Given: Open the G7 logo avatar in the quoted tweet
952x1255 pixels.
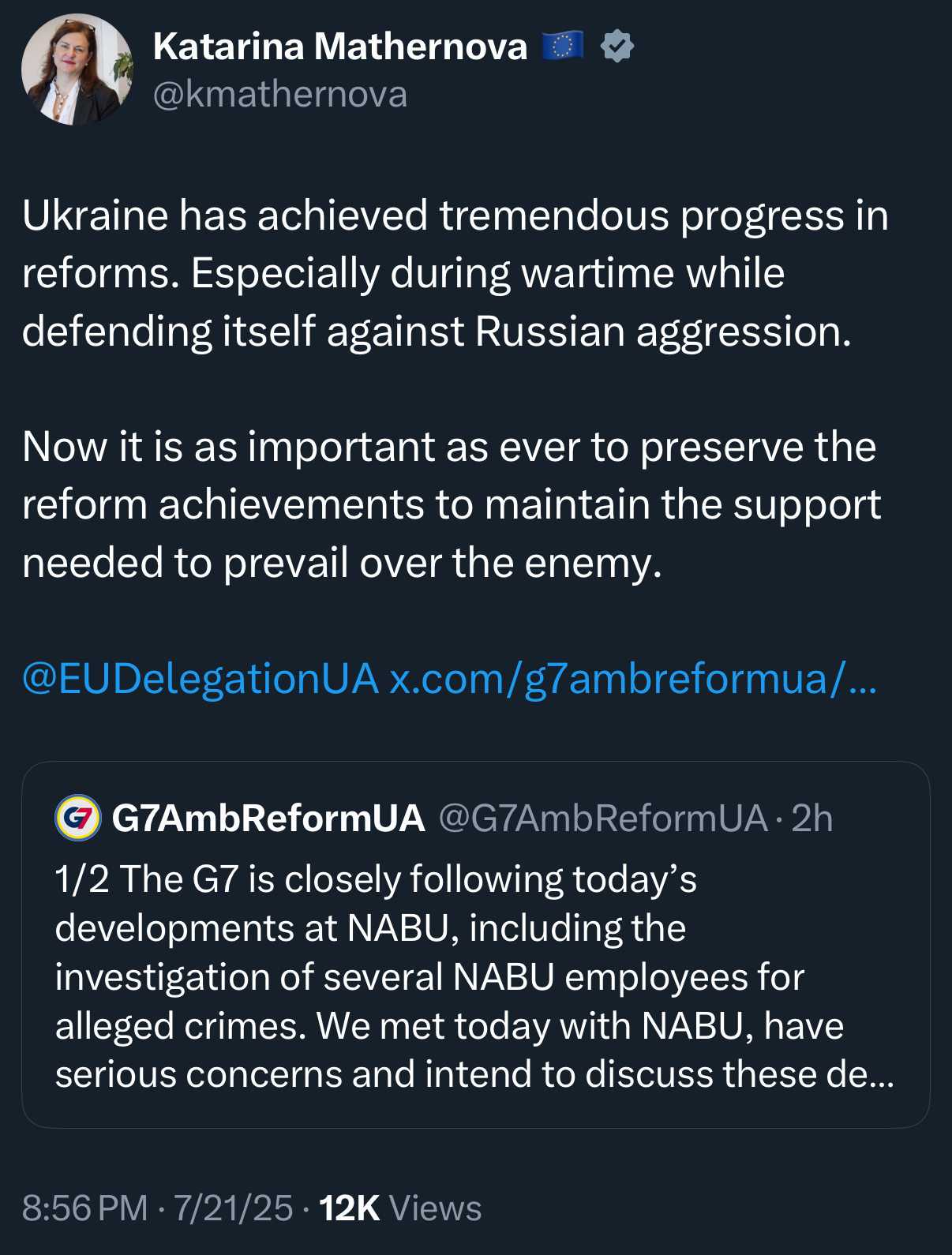Looking at the screenshot, I should [x=78, y=818].
